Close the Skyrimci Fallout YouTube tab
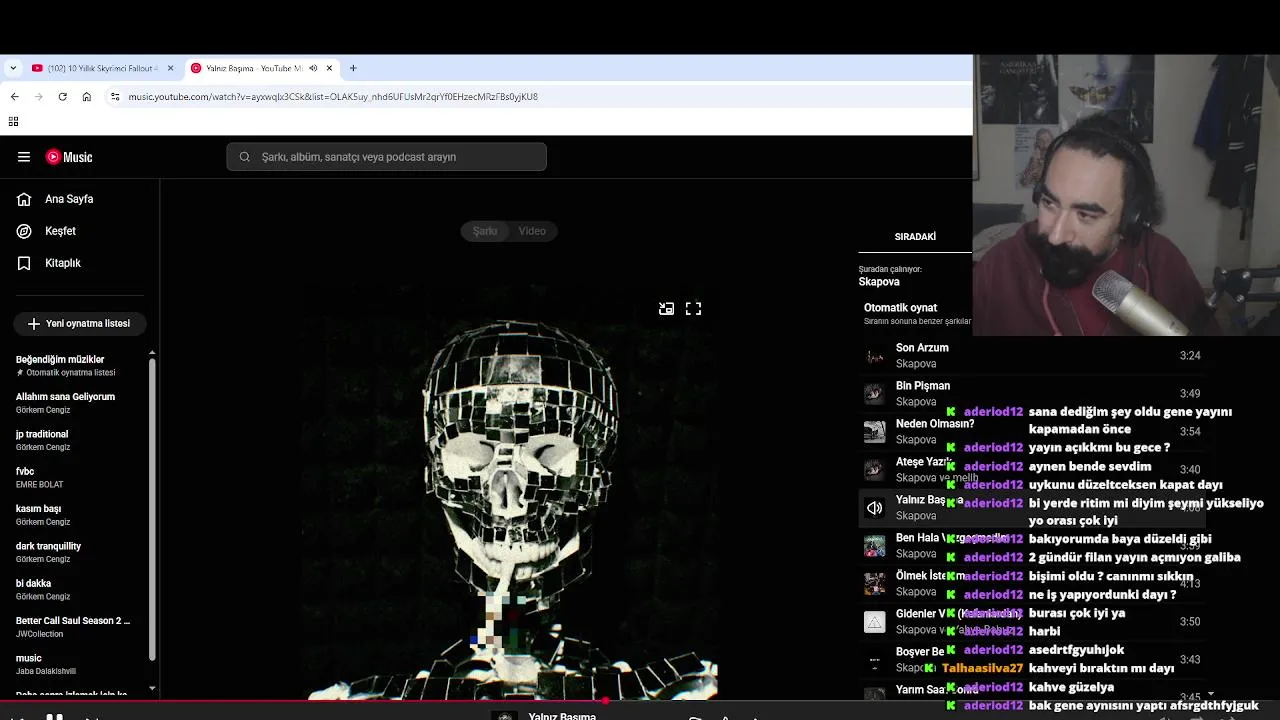 click(170, 68)
